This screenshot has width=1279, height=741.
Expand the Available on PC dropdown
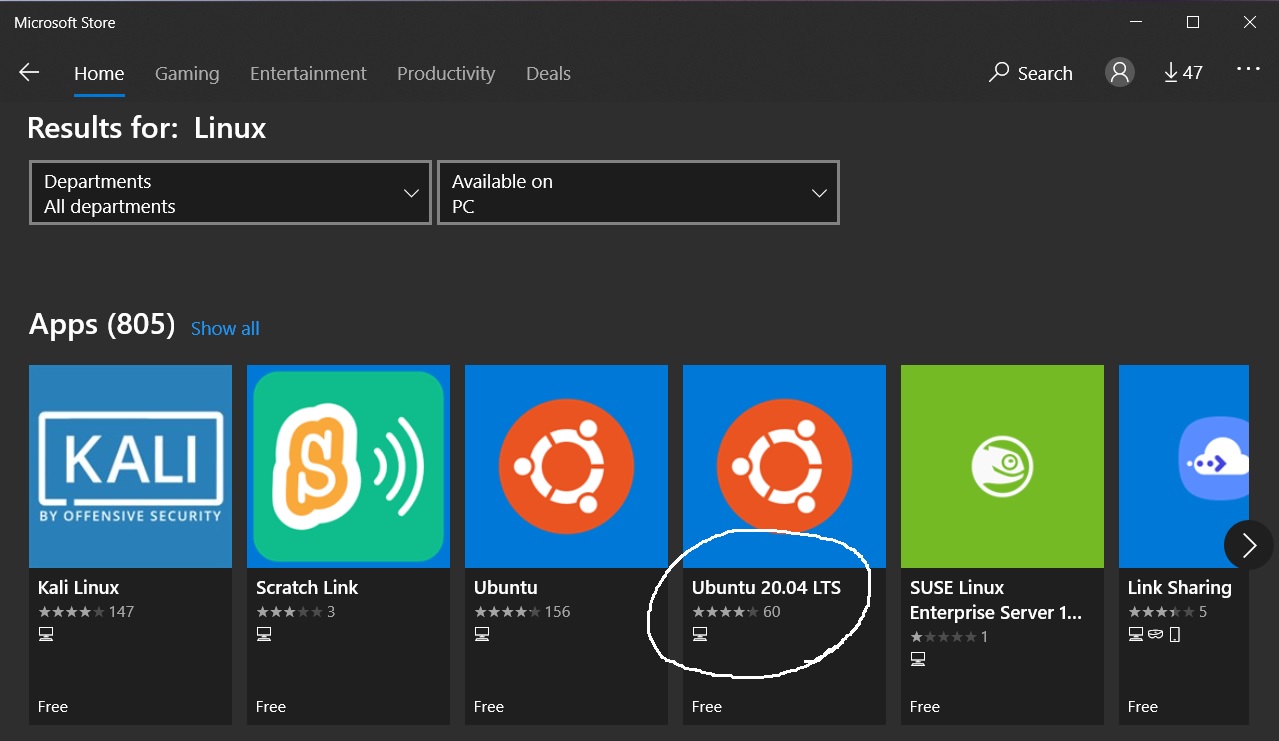tap(638, 193)
